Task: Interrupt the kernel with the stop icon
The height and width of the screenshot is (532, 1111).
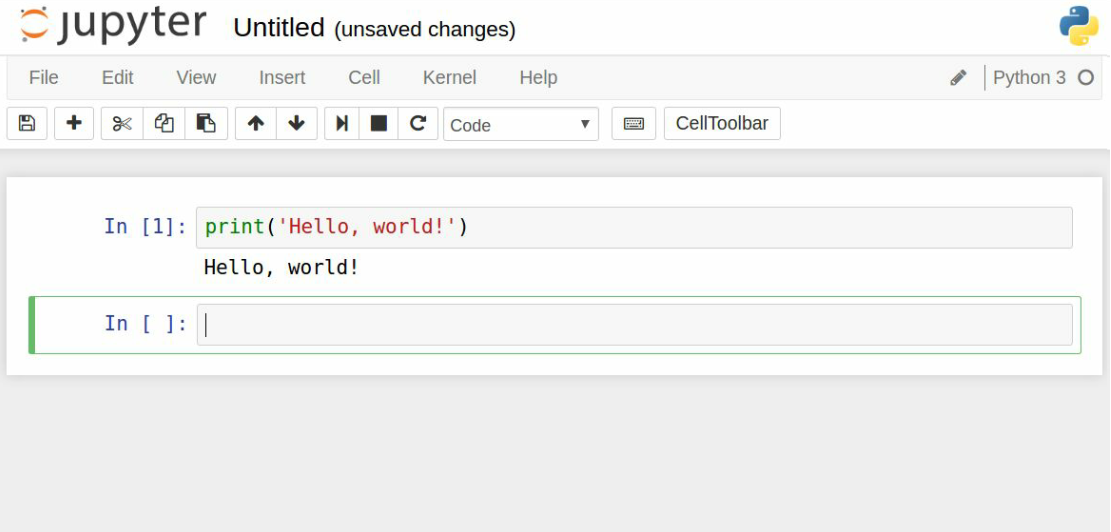Action: point(379,124)
